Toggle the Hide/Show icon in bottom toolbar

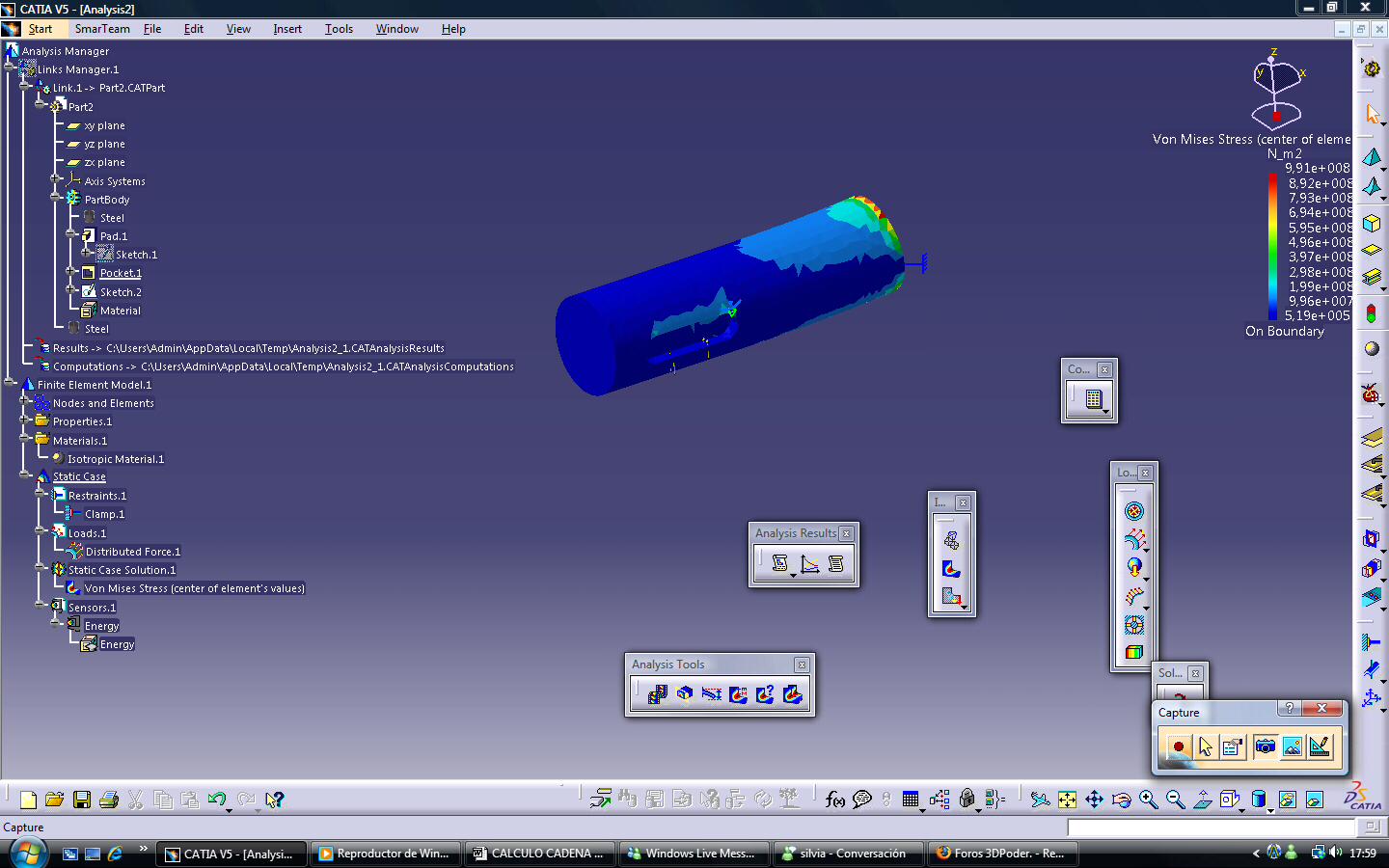click(x=1287, y=800)
